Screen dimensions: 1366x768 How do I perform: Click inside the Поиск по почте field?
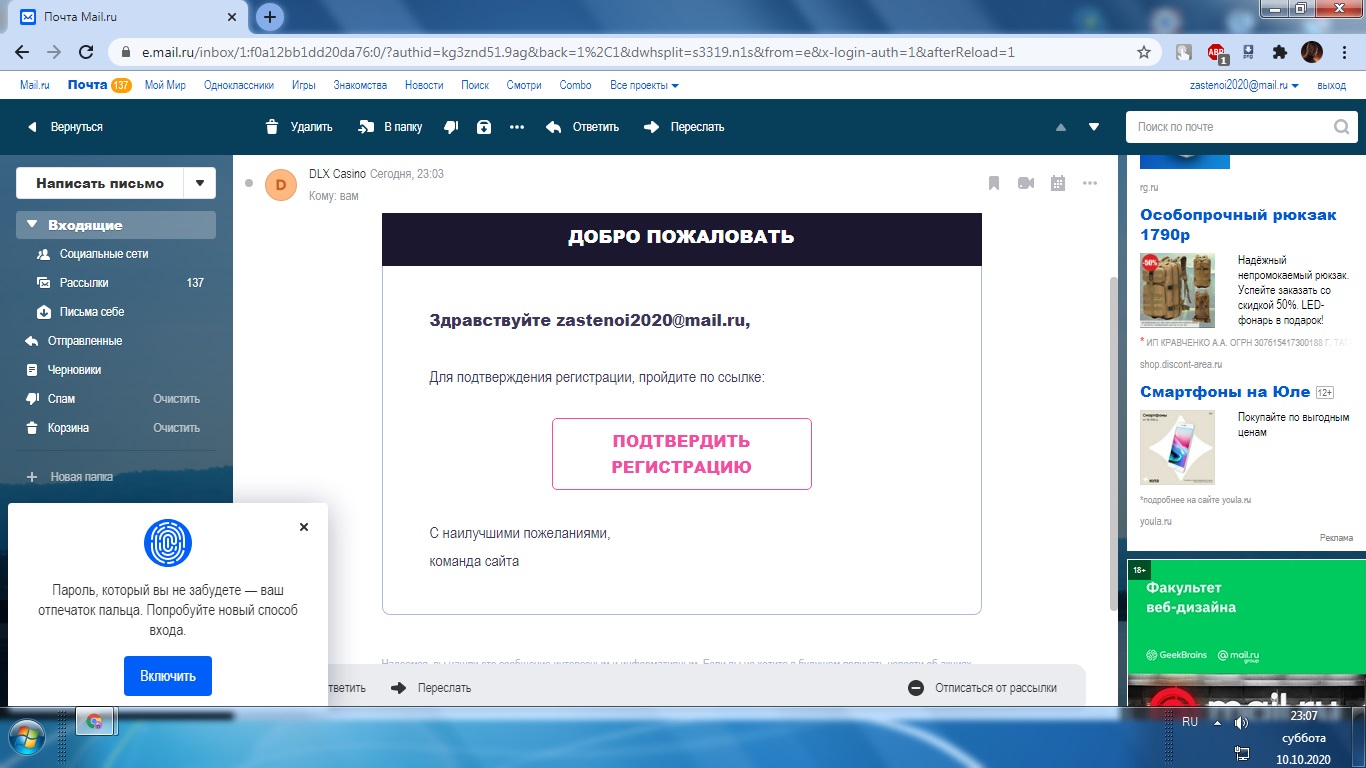tap(1231, 127)
